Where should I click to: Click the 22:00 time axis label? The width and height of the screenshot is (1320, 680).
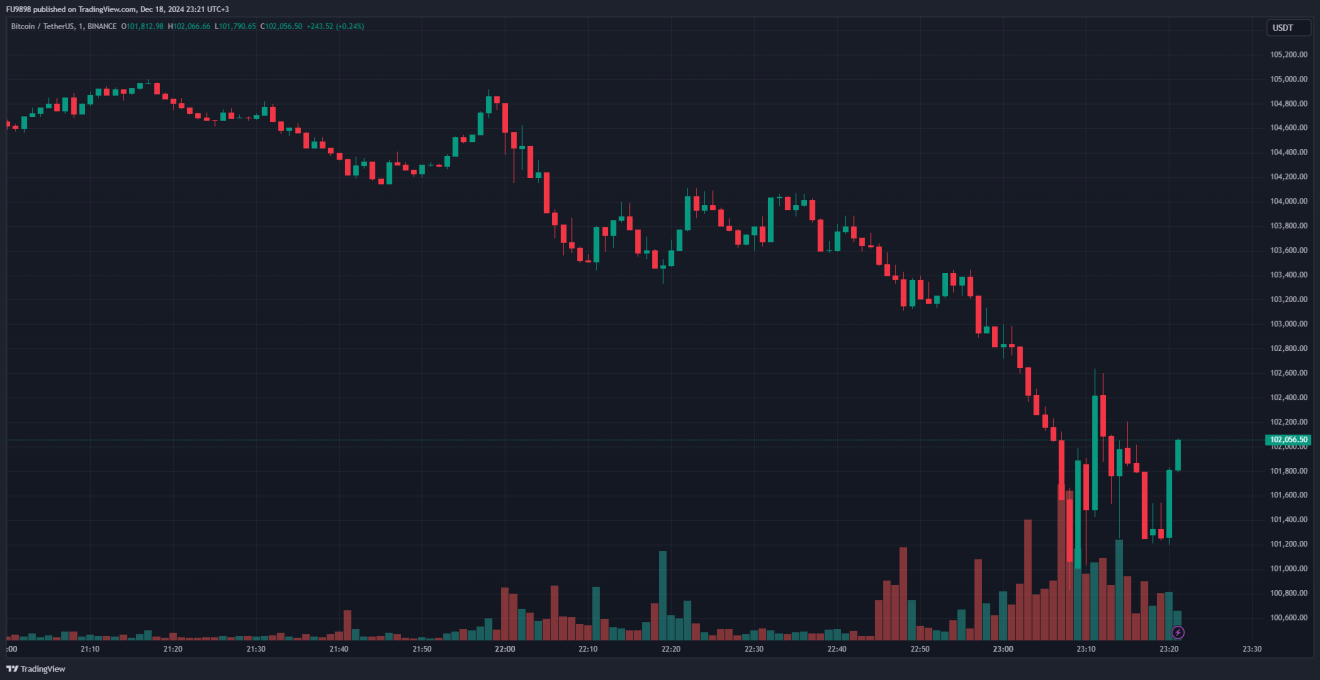pyautogui.click(x=505, y=649)
